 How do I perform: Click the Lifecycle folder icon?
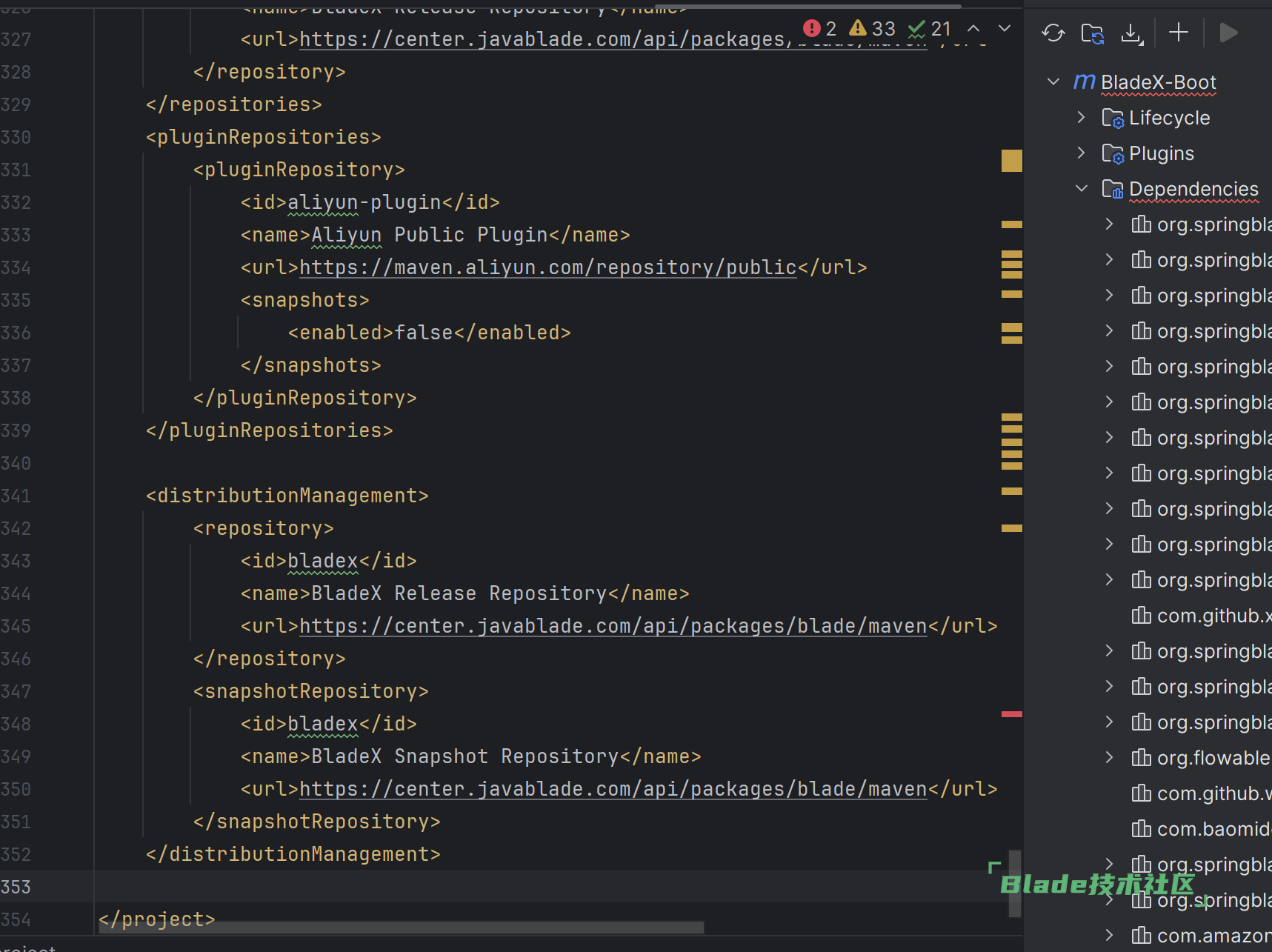[x=1113, y=118]
